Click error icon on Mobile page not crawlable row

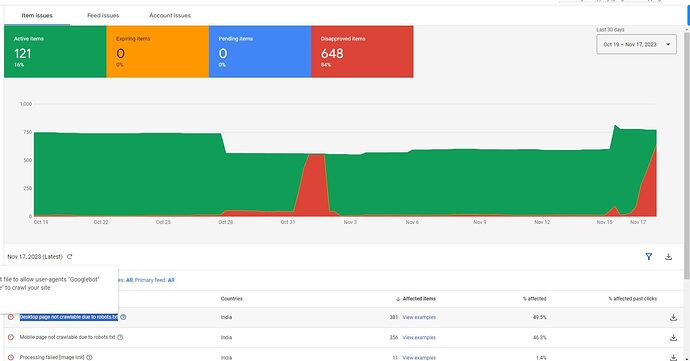tap(11, 337)
